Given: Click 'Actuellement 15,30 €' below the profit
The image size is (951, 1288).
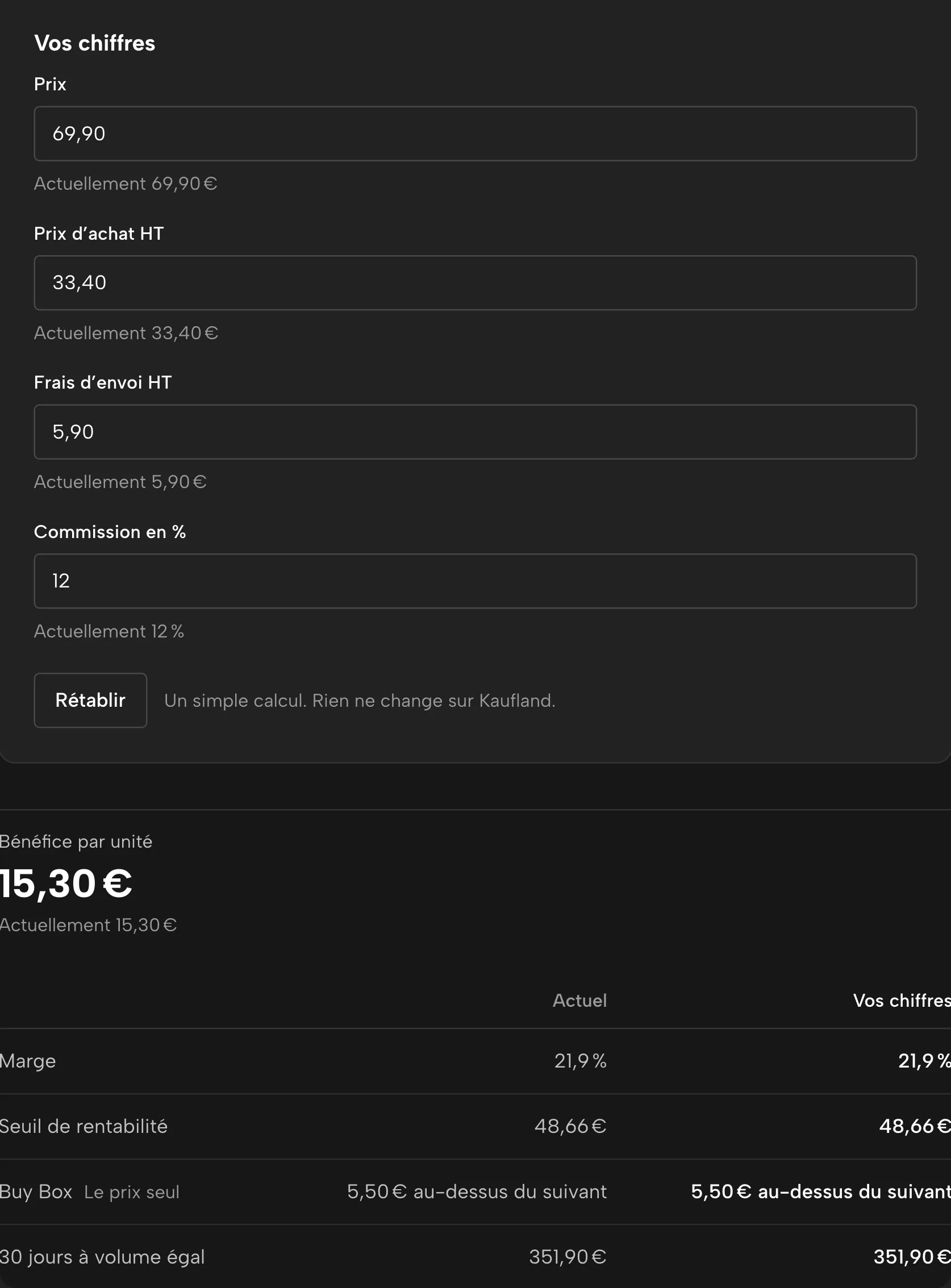Looking at the screenshot, I should pos(88,925).
